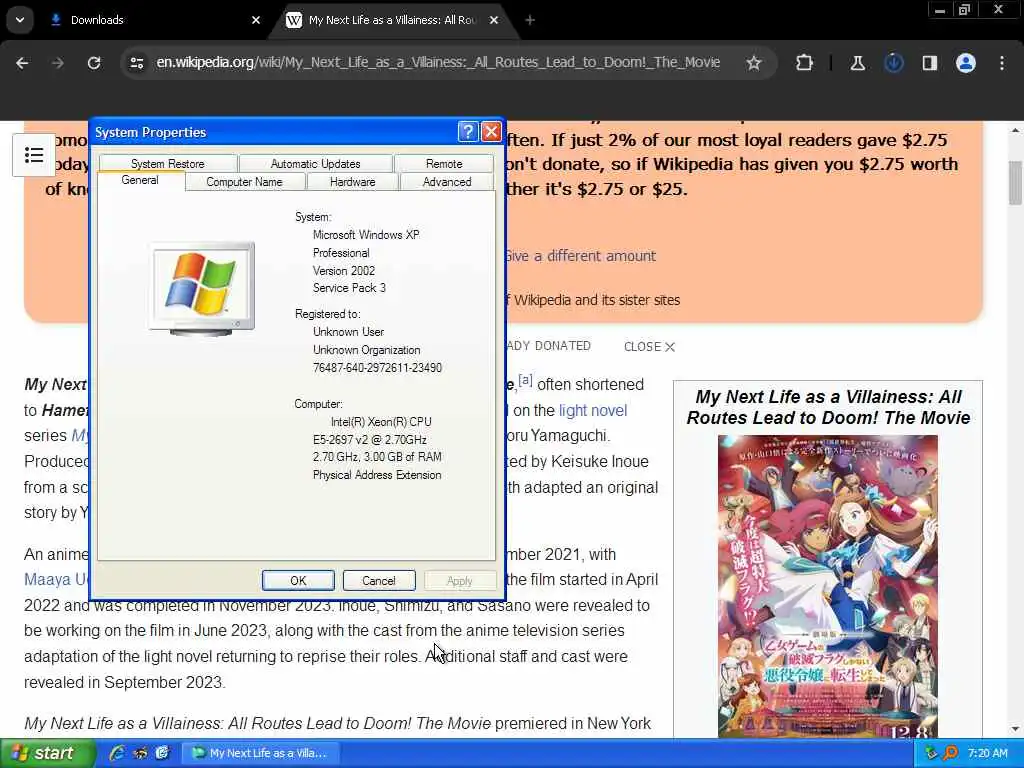
Task: Open a new browser tab
Action: [530, 20]
